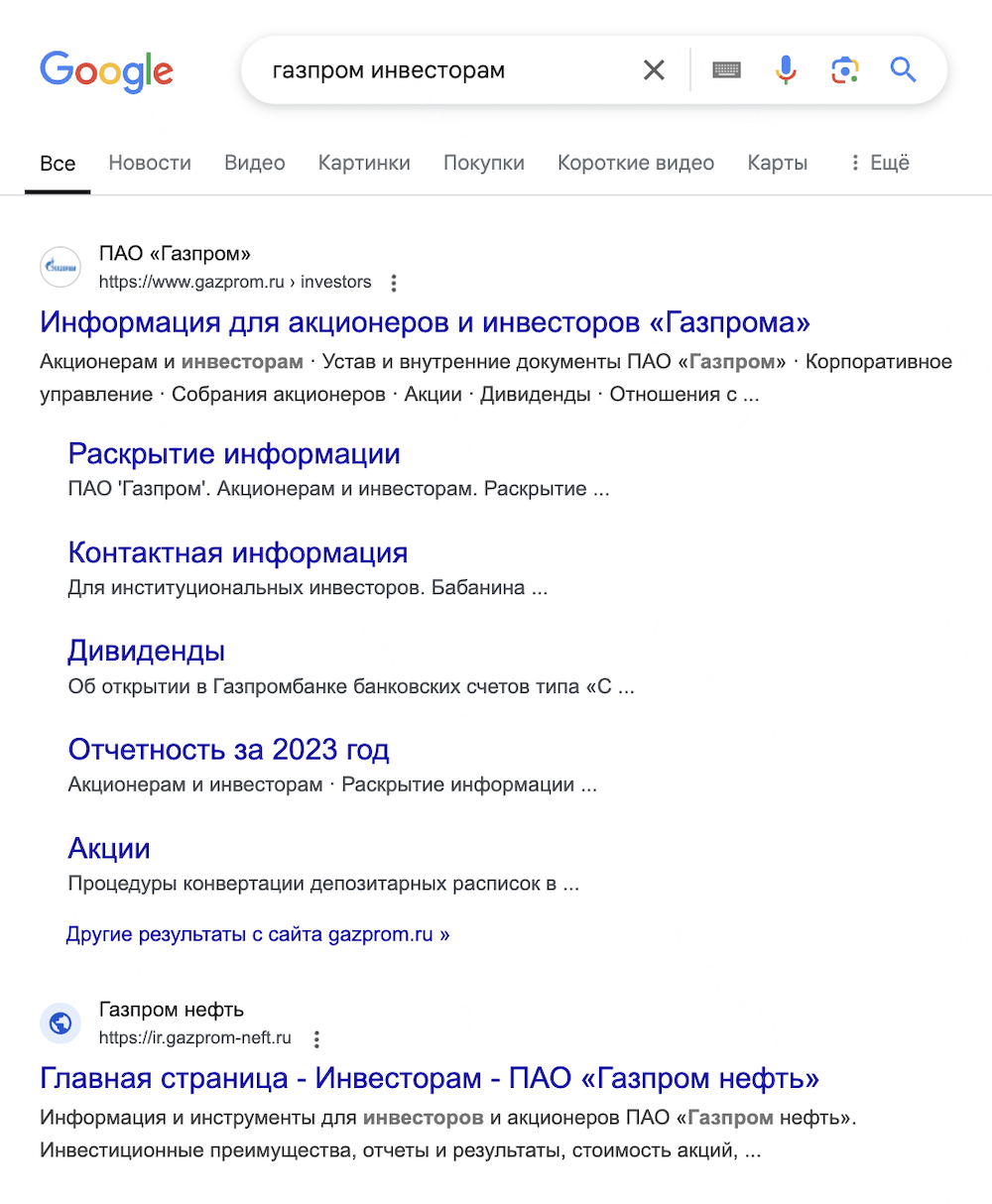
Task: Select the Все tab
Action: 58,164
